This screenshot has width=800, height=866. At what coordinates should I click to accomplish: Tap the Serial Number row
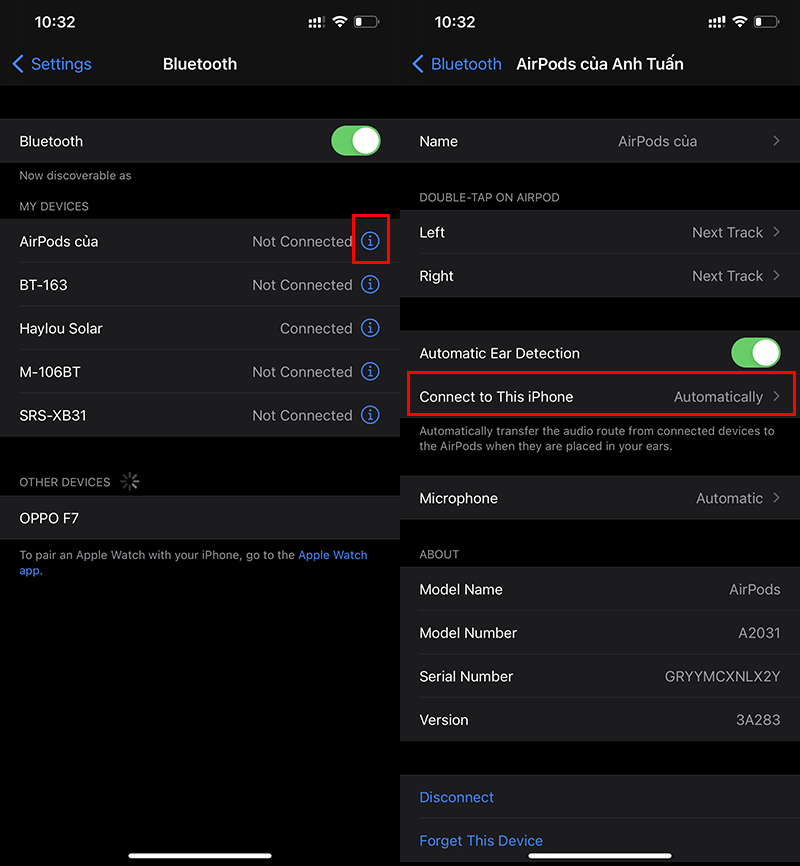click(600, 677)
